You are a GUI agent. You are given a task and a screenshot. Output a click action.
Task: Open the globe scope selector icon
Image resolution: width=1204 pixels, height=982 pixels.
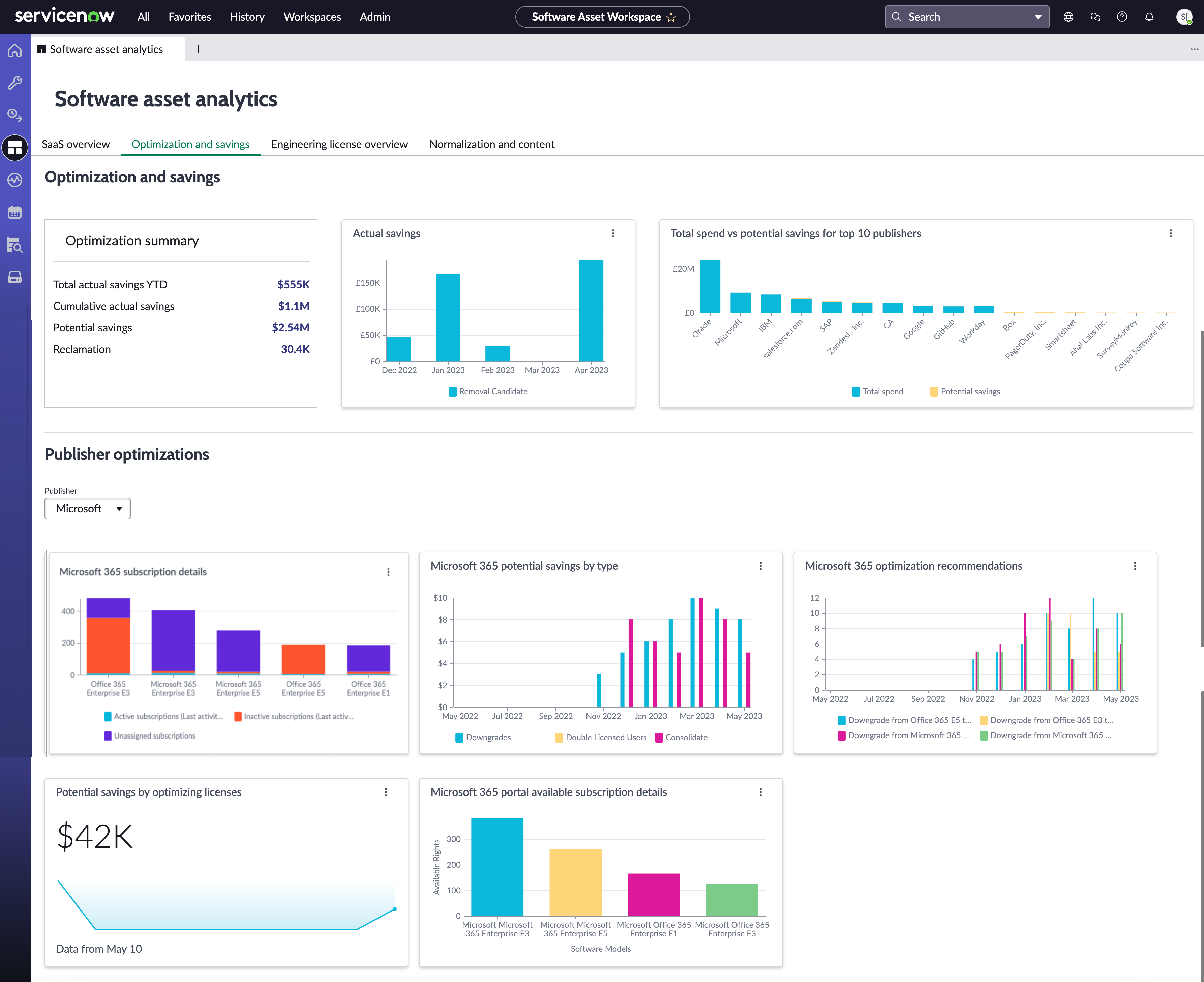coord(1068,17)
